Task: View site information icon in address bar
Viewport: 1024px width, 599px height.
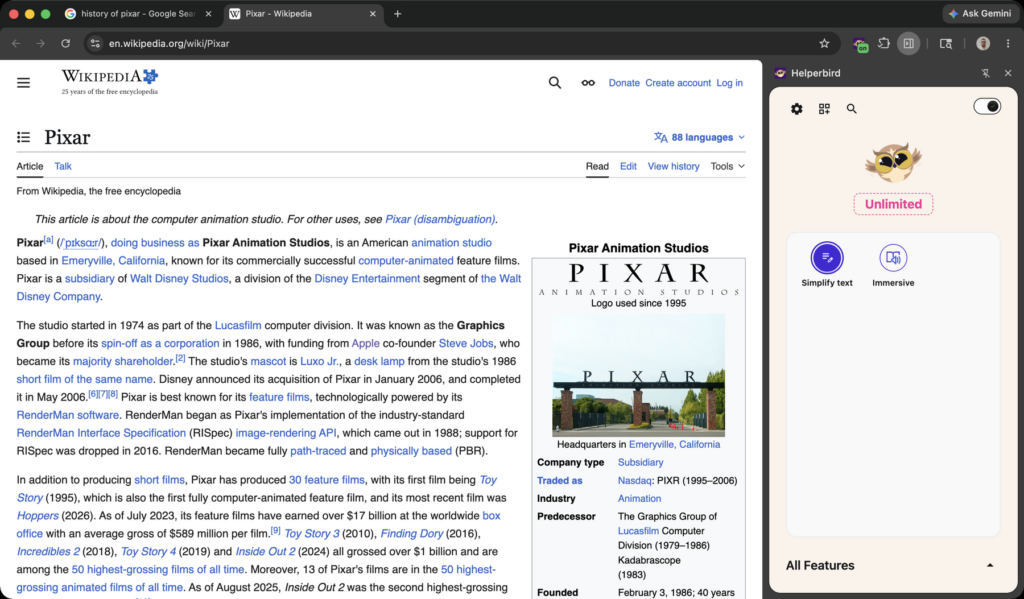Action: point(95,44)
